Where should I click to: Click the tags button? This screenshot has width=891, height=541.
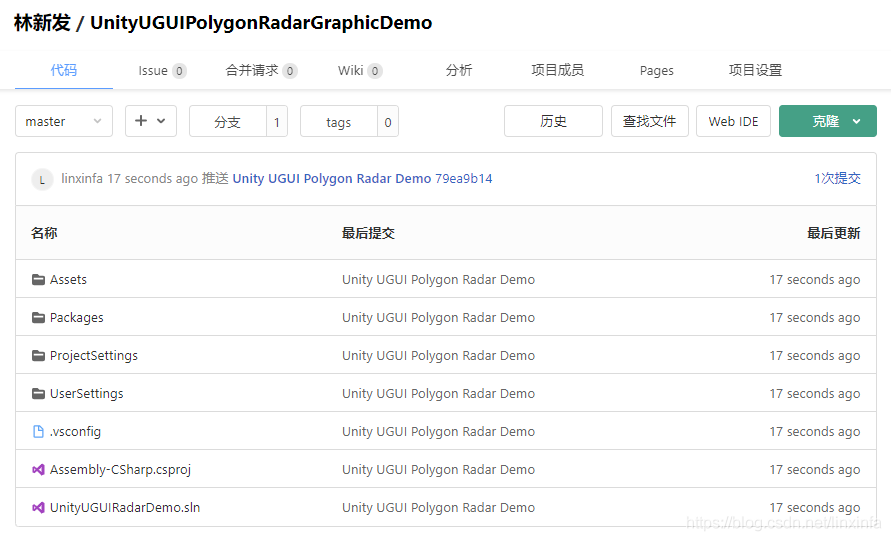(x=339, y=122)
